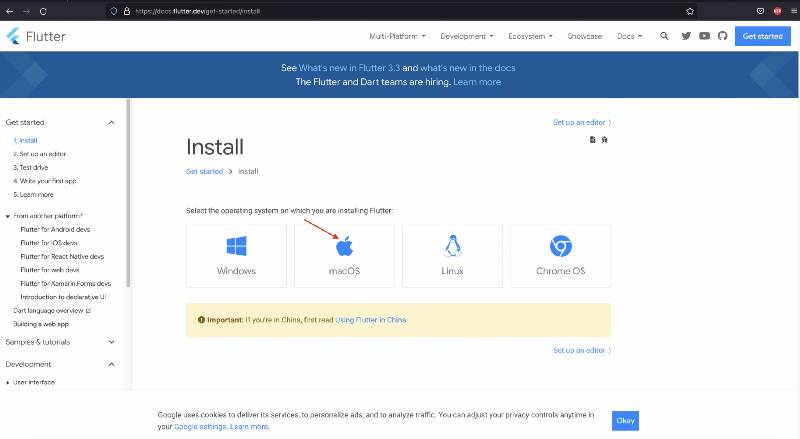Open sidebar item 5. Learn more

pyautogui.click(x=33, y=194)
